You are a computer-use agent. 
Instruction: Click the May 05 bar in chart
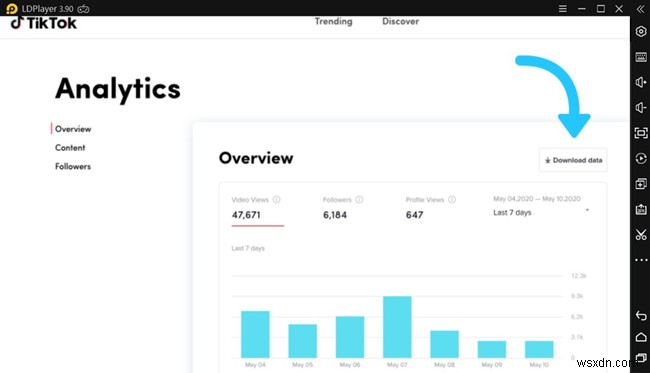[303, 341]
